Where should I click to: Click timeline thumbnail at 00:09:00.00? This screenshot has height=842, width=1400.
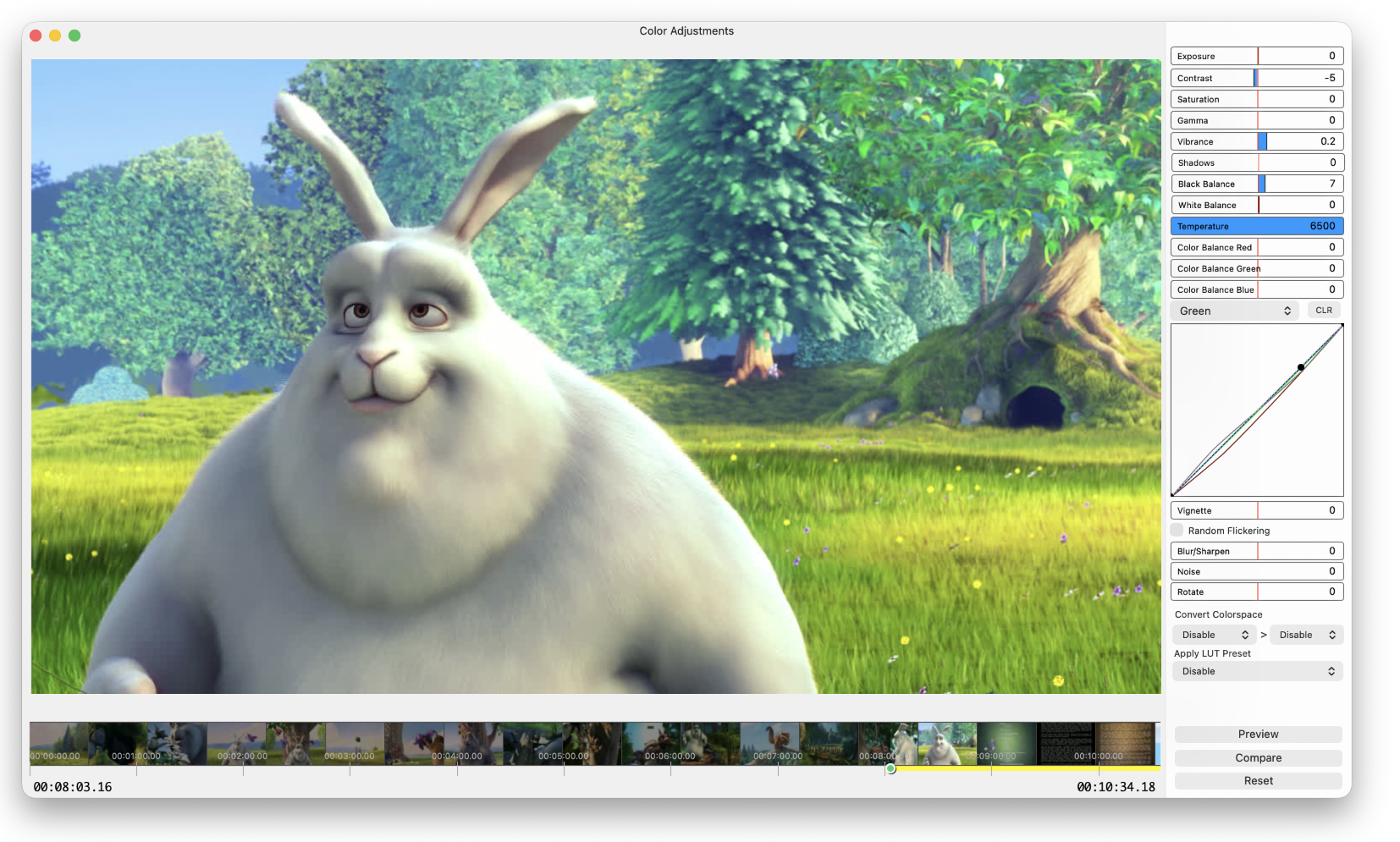[x=1007, y=744]
